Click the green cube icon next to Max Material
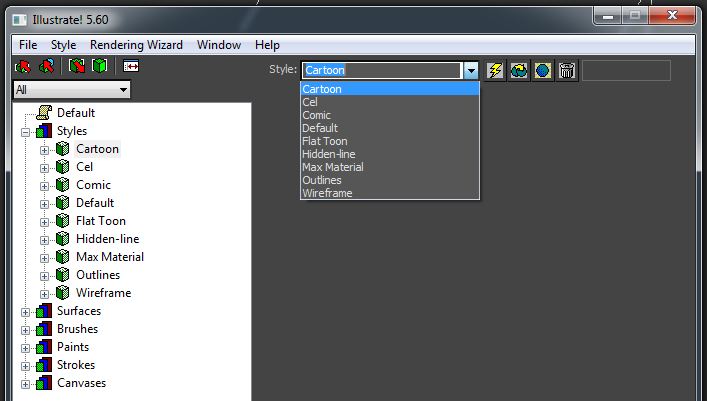Screen dimensions: 707x401 [x=63, y=257]
